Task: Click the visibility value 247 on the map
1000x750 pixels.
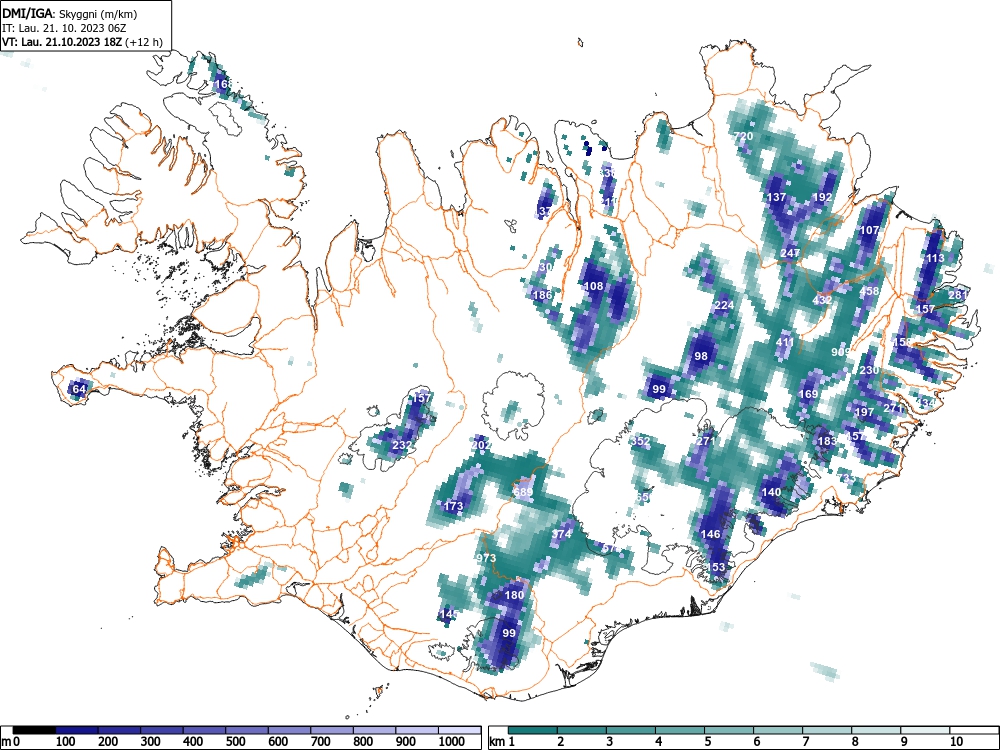Action: pyautogui.click(x=790, y=253)
